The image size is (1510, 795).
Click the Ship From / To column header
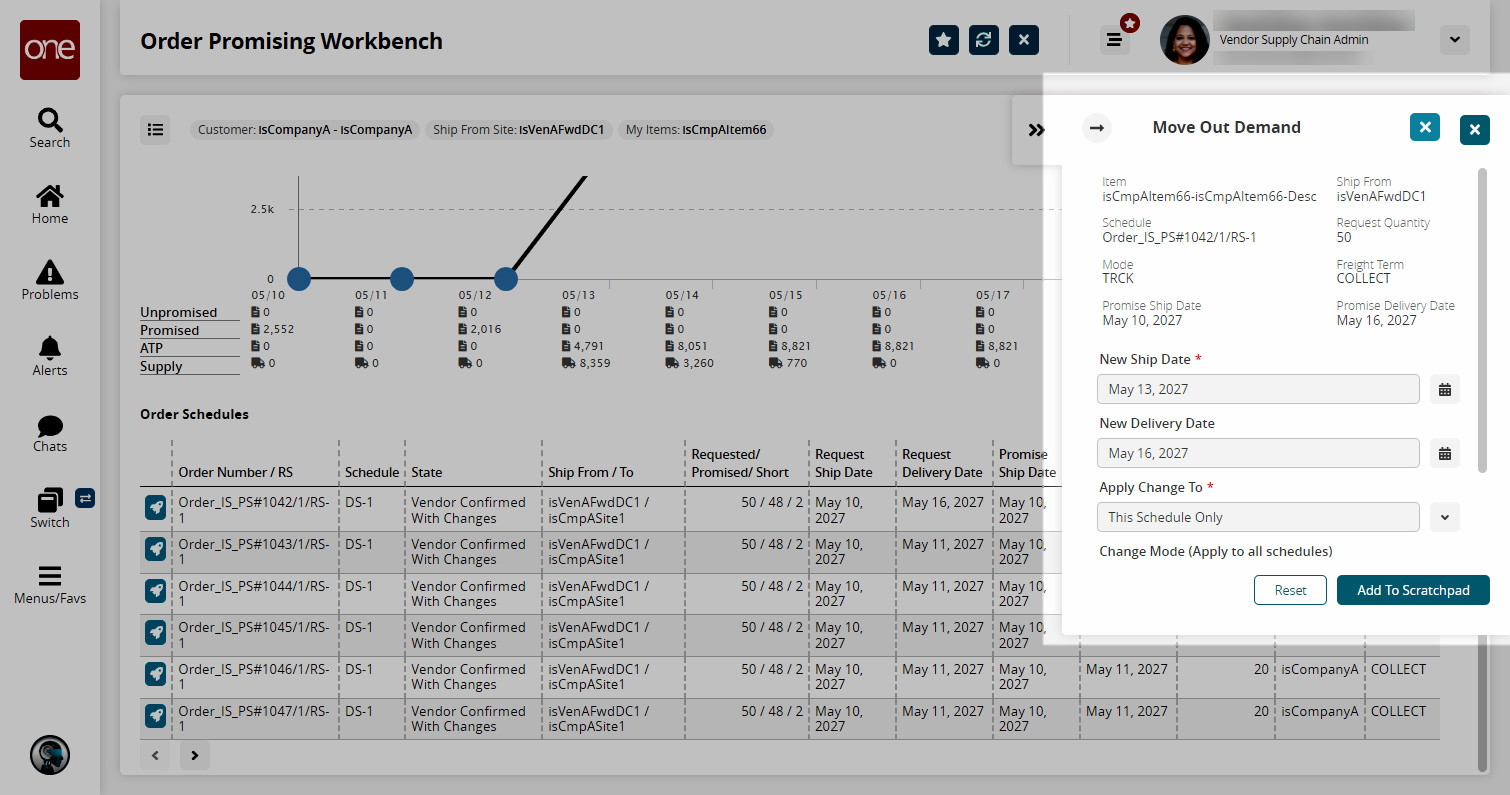click(591, 472)
